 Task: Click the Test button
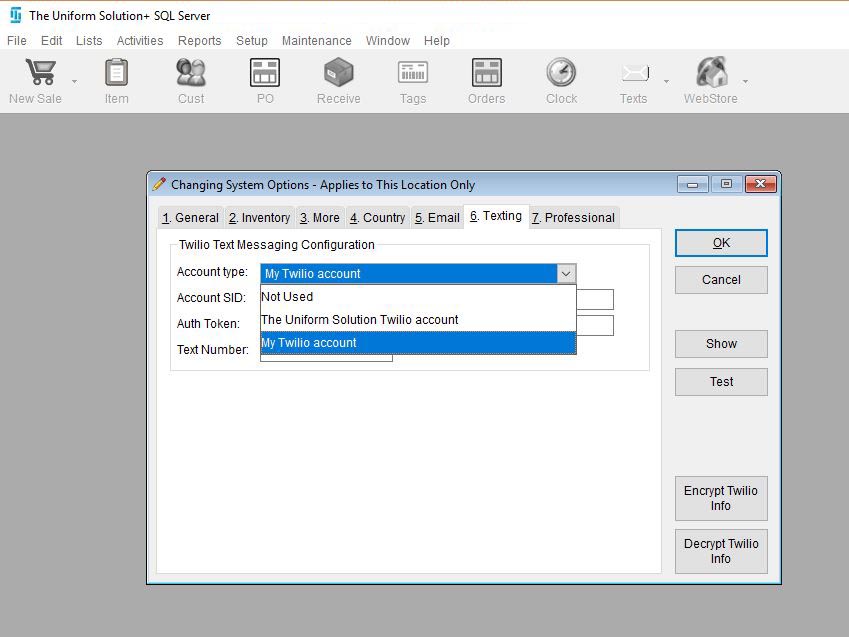click(x=721, y=382)
